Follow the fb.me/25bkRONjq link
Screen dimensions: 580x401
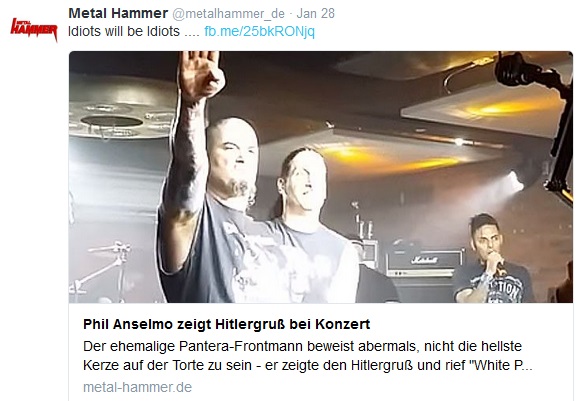tap(259, 31)
